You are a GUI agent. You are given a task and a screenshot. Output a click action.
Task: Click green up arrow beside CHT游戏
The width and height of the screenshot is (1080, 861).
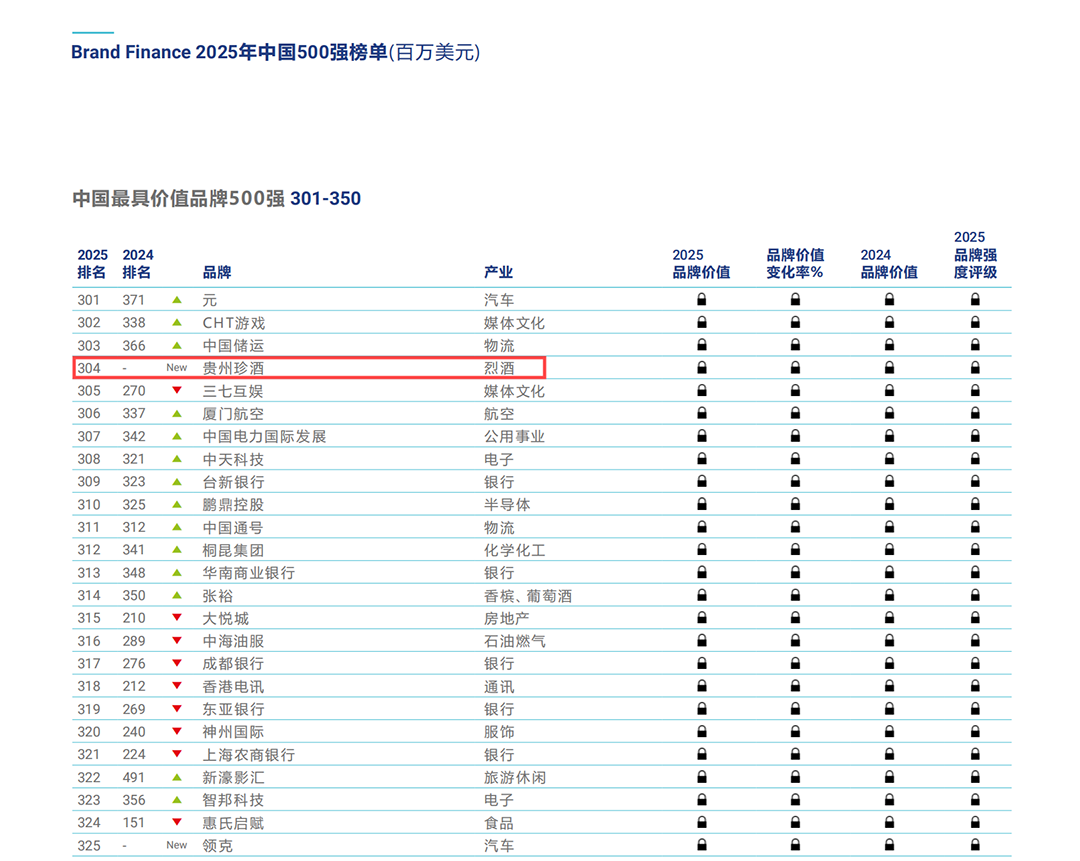(x=177, y=322)
